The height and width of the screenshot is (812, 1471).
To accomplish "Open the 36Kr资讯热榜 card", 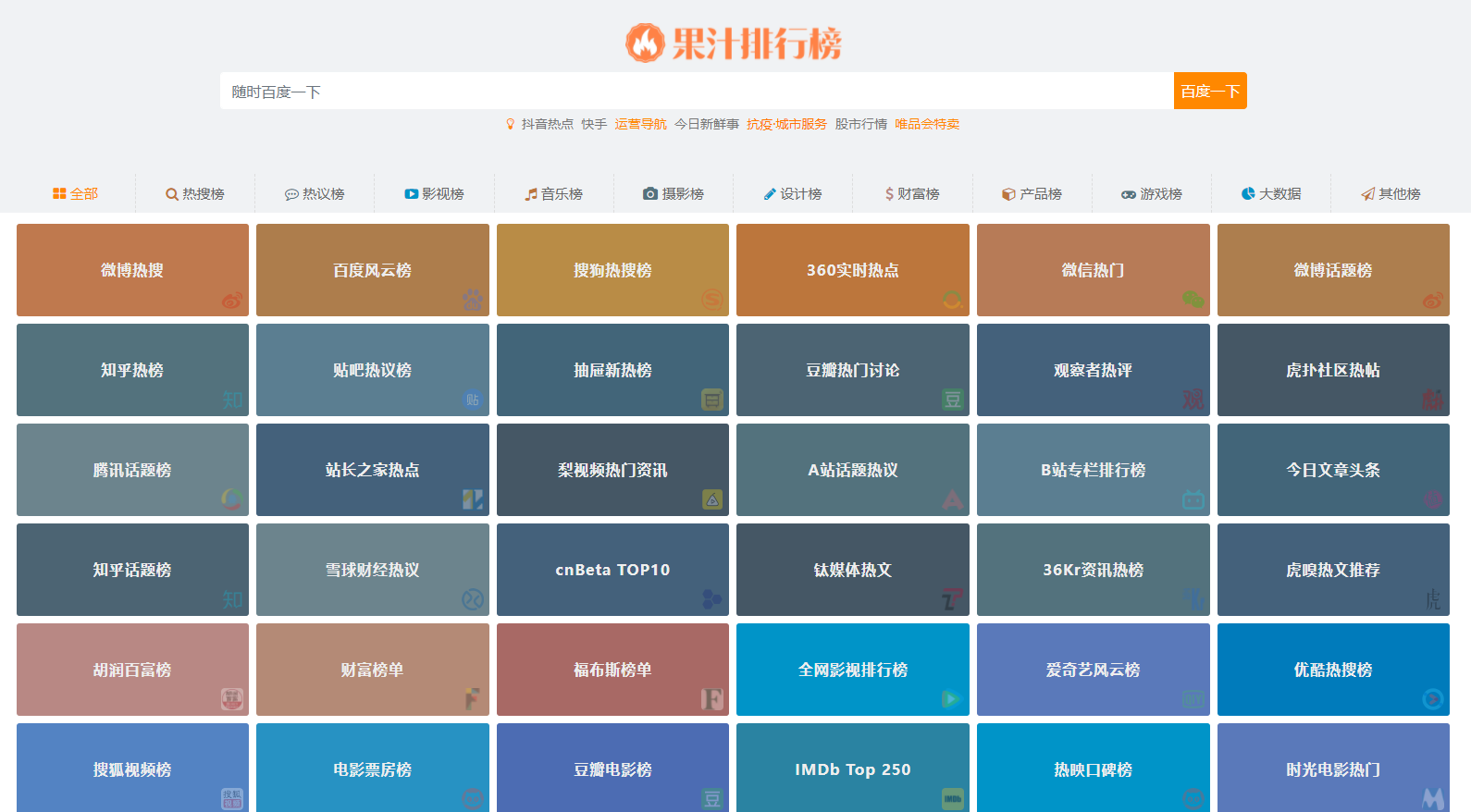I will (1094, 570).
